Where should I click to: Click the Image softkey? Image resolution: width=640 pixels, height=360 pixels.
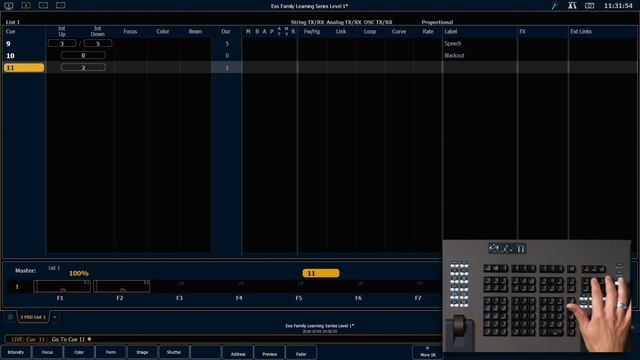pos(142,352)
